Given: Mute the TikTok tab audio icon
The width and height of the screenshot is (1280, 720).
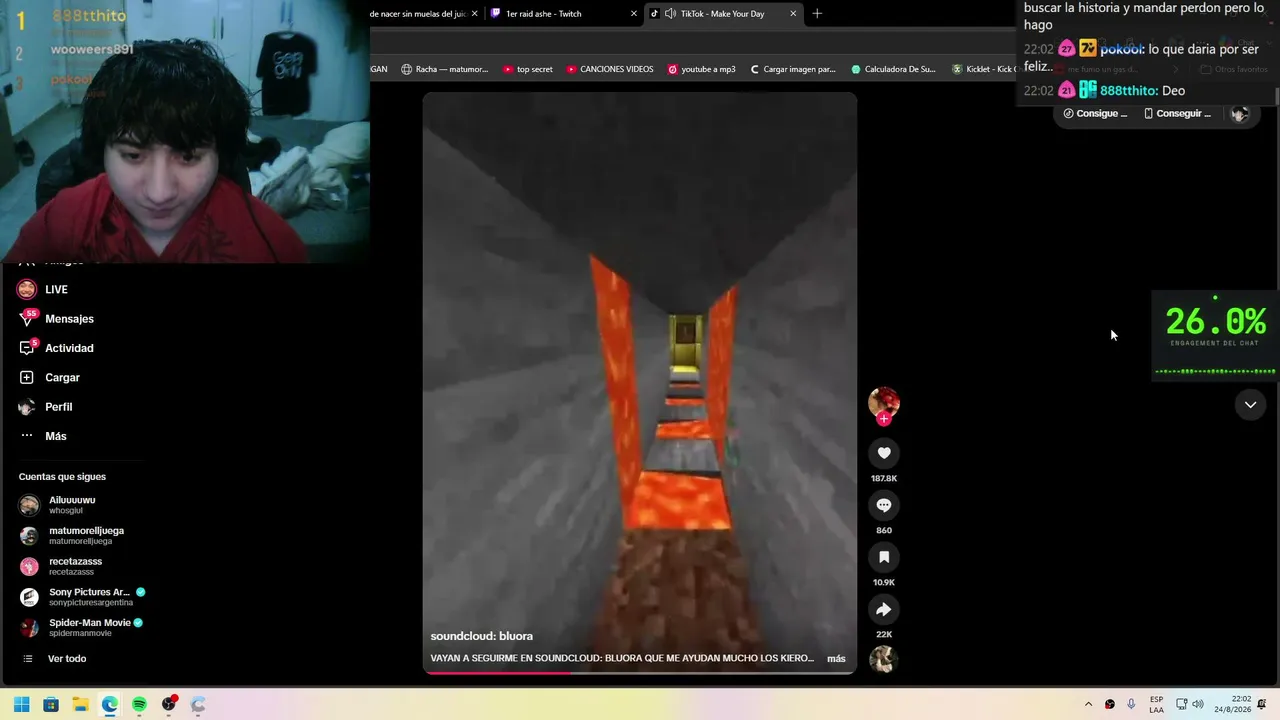Looking at the screenshot, I should click(x=670, y=14).
